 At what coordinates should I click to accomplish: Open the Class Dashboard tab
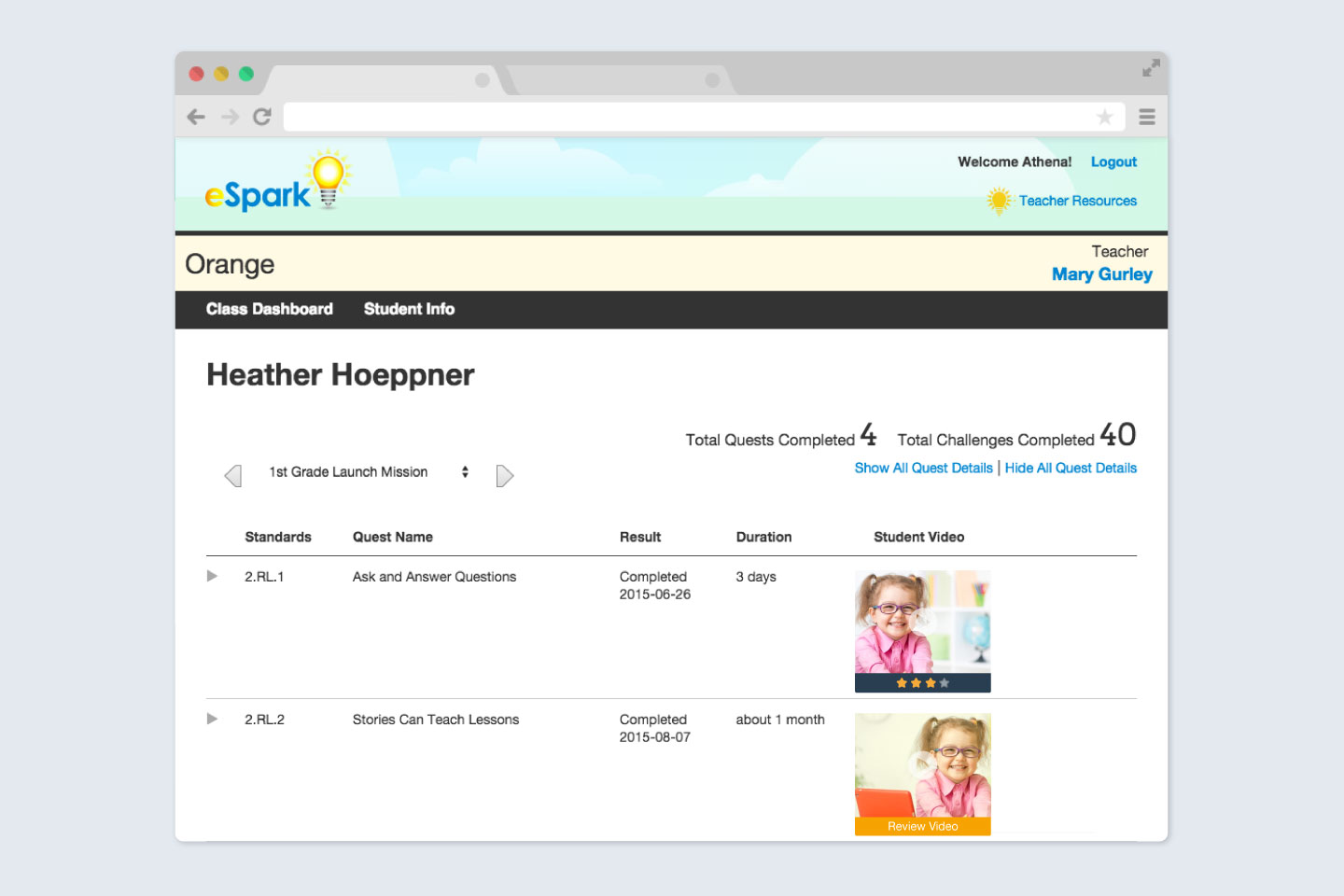tap(269, 309)
